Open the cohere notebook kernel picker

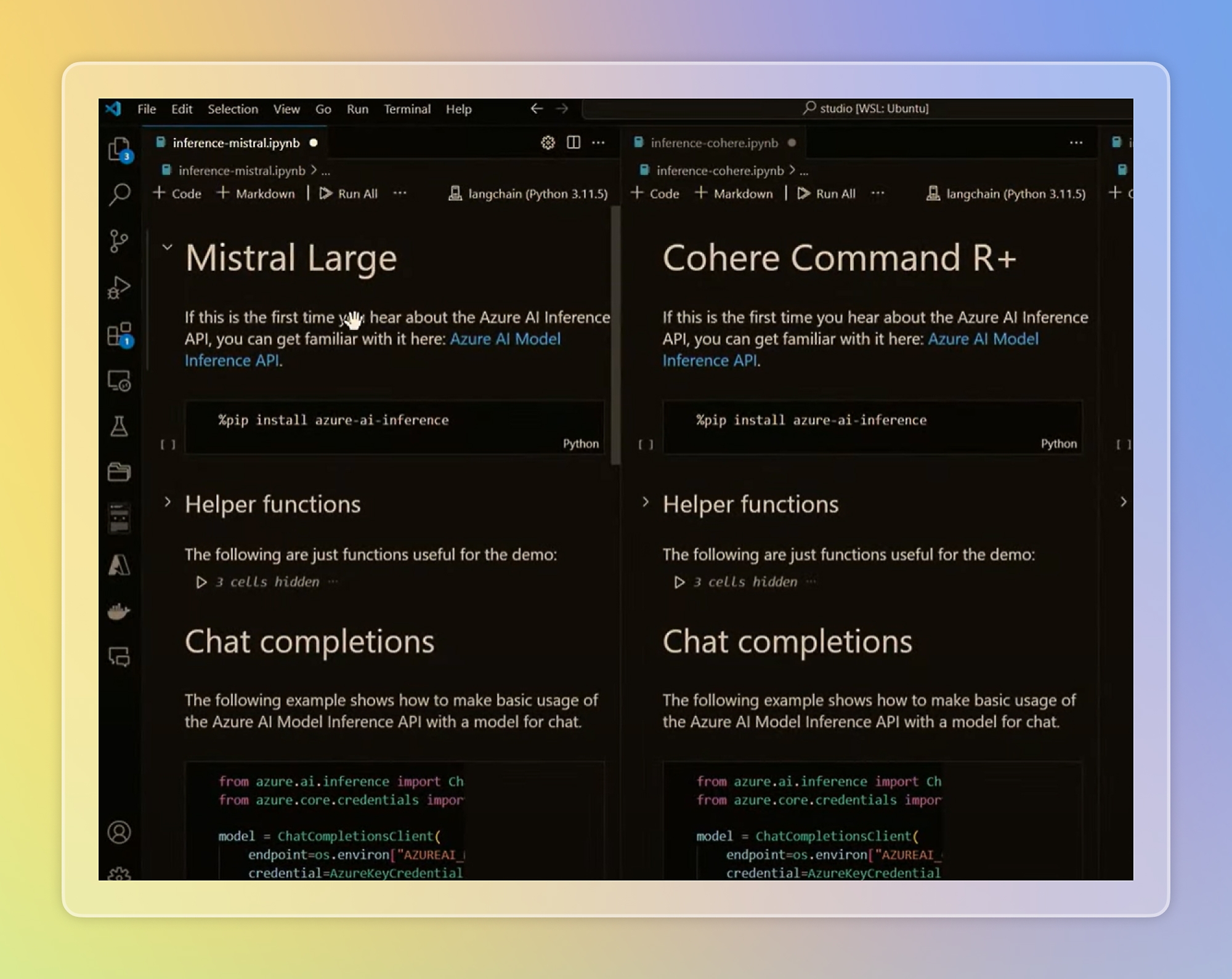click(1006, 193)
